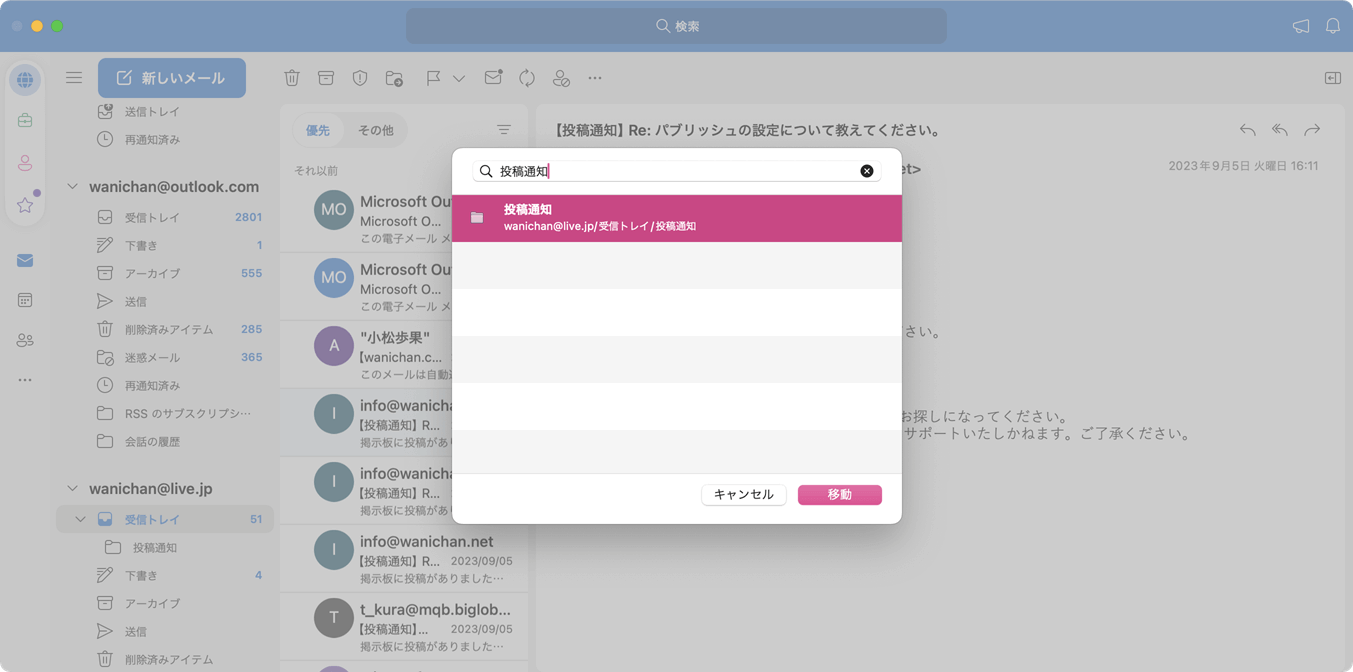Click the Delete trash toolbar icon
Screen dimensions: 1353x672
[292, 78]
